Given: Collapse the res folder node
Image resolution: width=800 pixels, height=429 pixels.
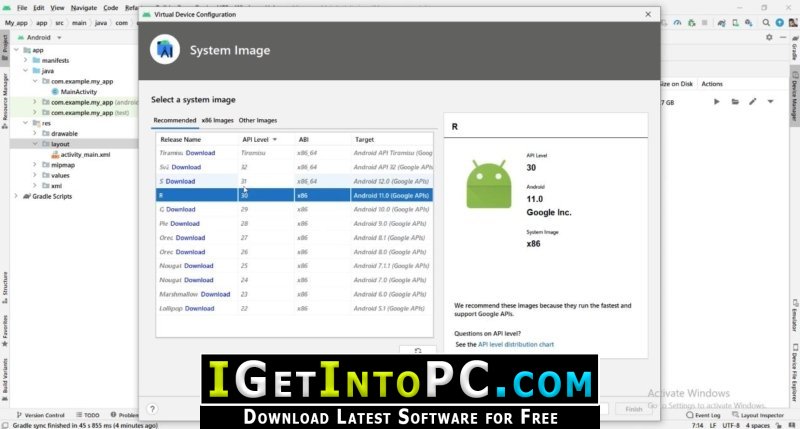Looking at the screenshot, I should [26, 123].
